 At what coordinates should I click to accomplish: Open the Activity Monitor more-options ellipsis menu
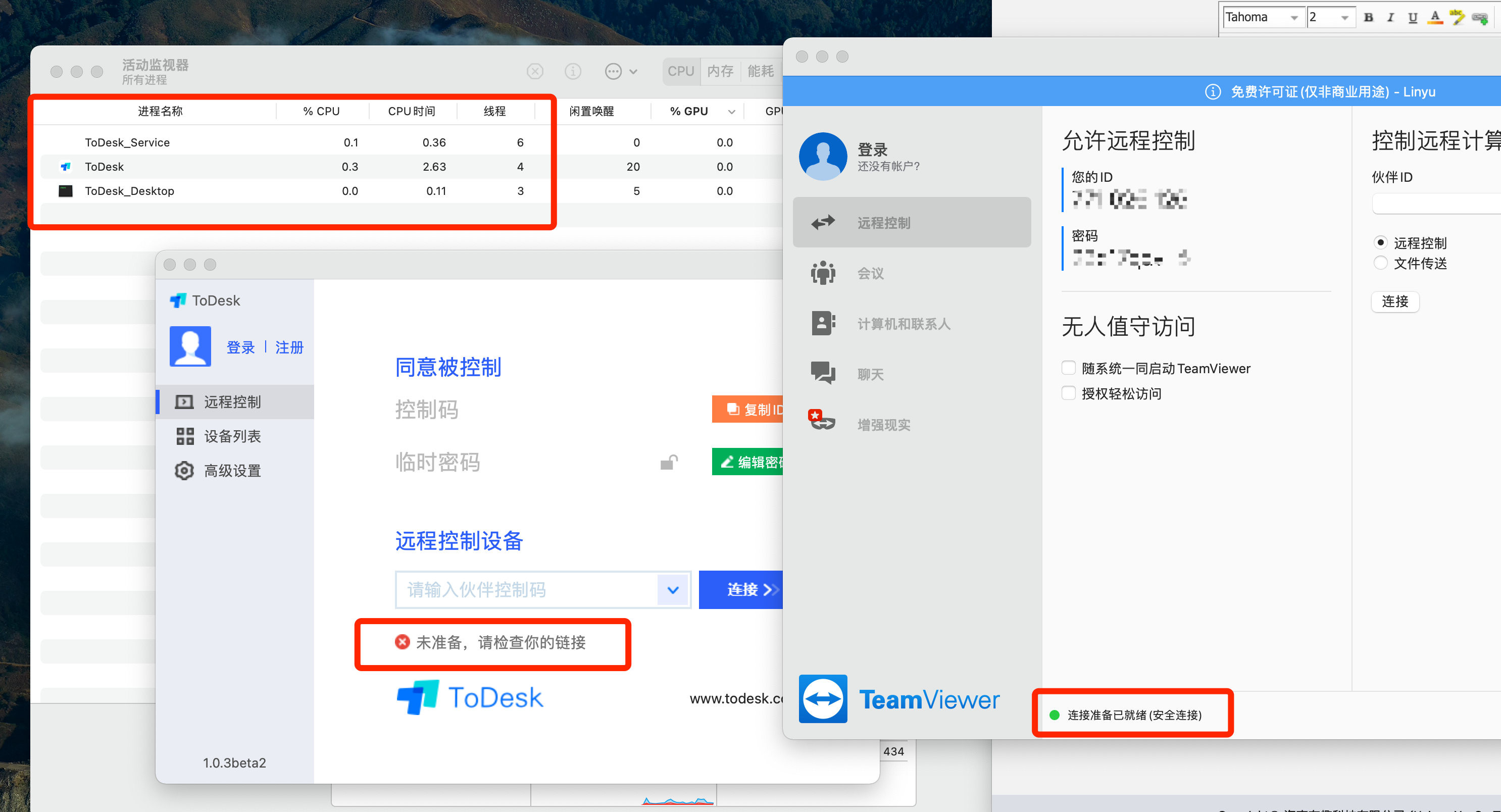[x=621, y=71]
